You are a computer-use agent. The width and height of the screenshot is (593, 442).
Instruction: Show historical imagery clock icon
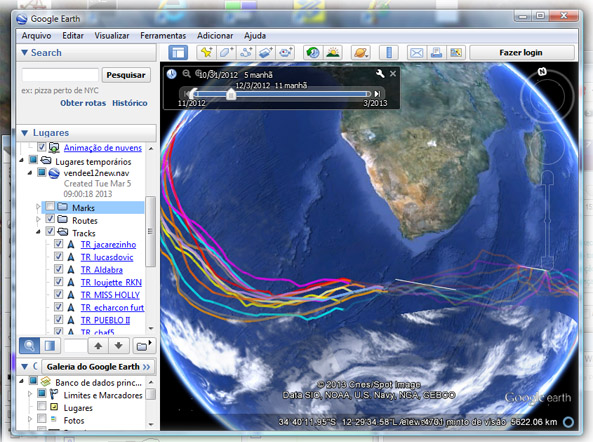click(313, 53)
